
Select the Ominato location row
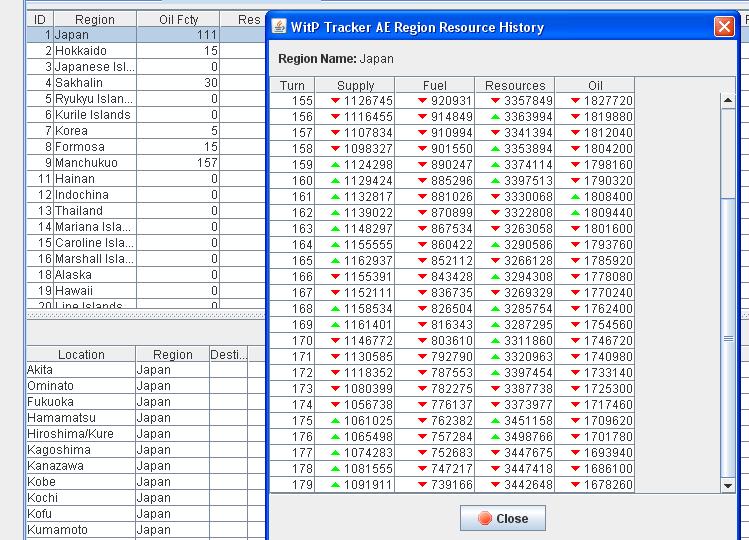[146, 386]
